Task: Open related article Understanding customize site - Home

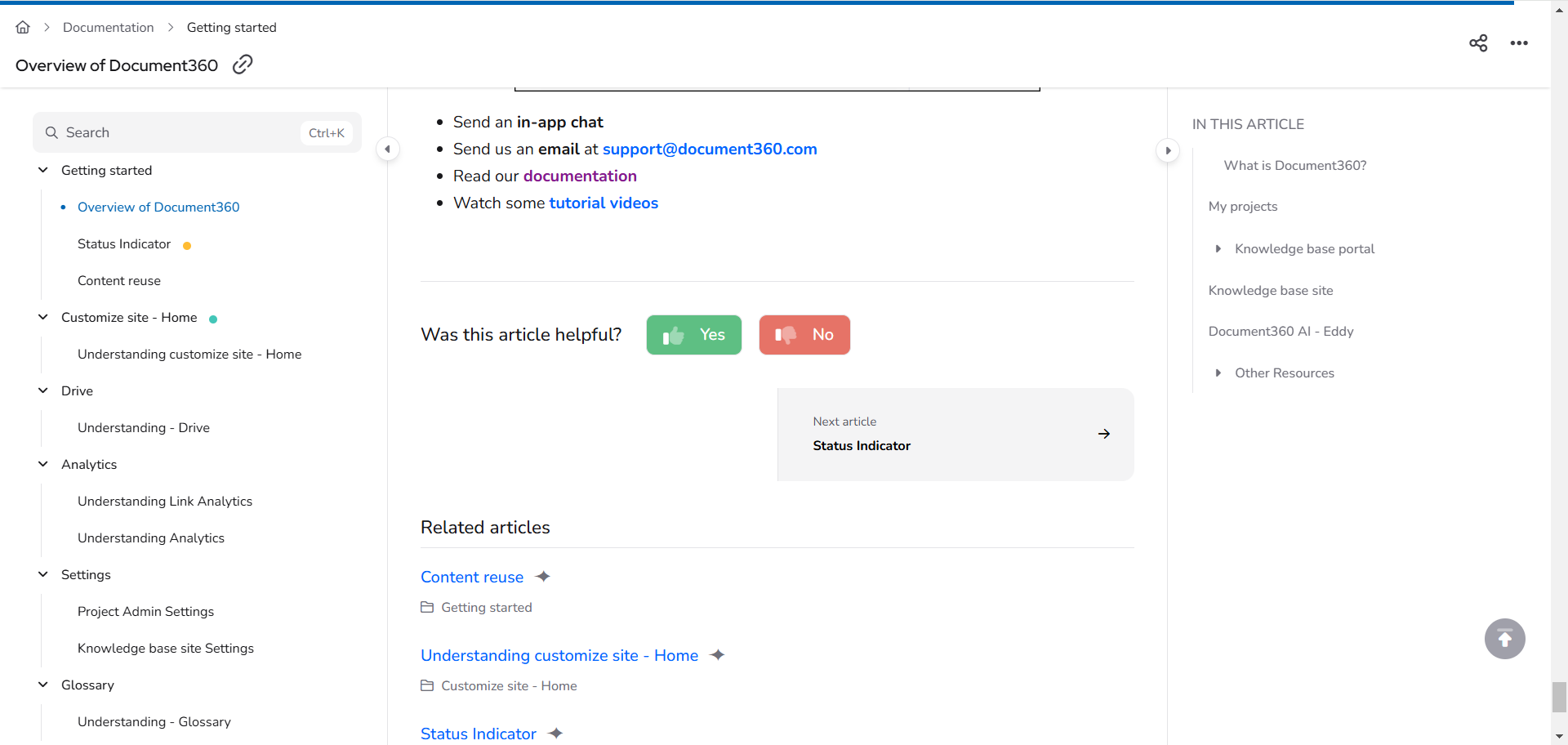Action: tap(559, 655)
